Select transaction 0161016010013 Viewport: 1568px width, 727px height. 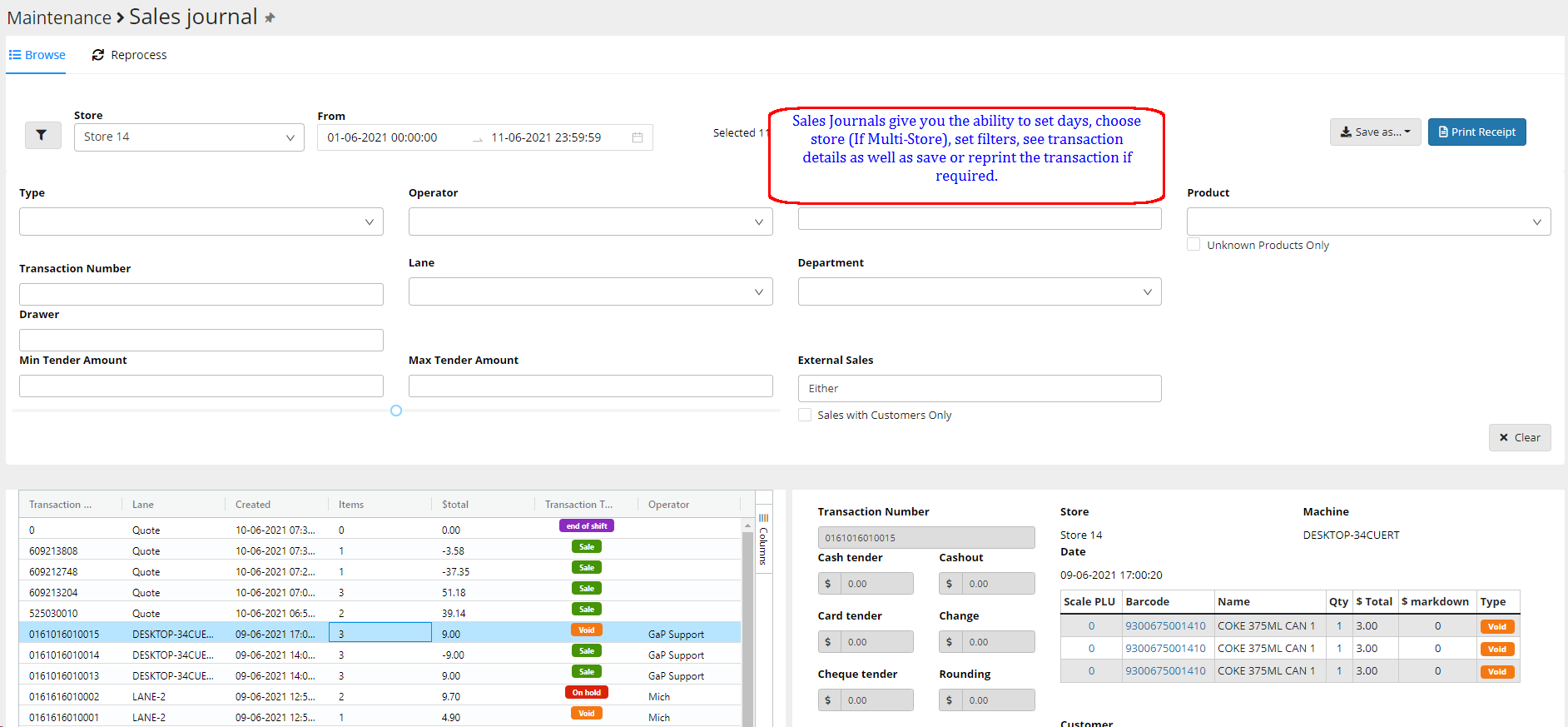pos(380,675)
